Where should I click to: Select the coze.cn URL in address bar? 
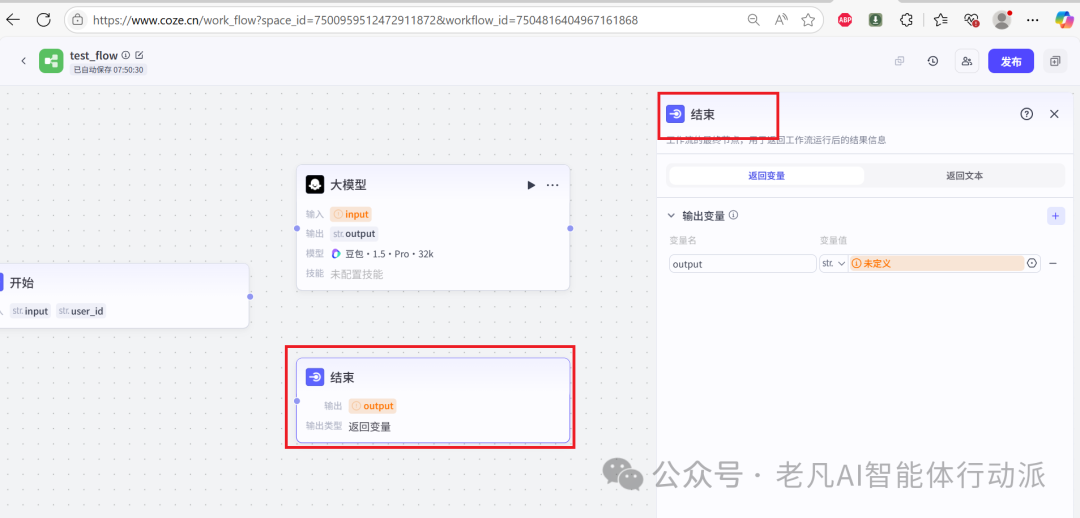365,20
